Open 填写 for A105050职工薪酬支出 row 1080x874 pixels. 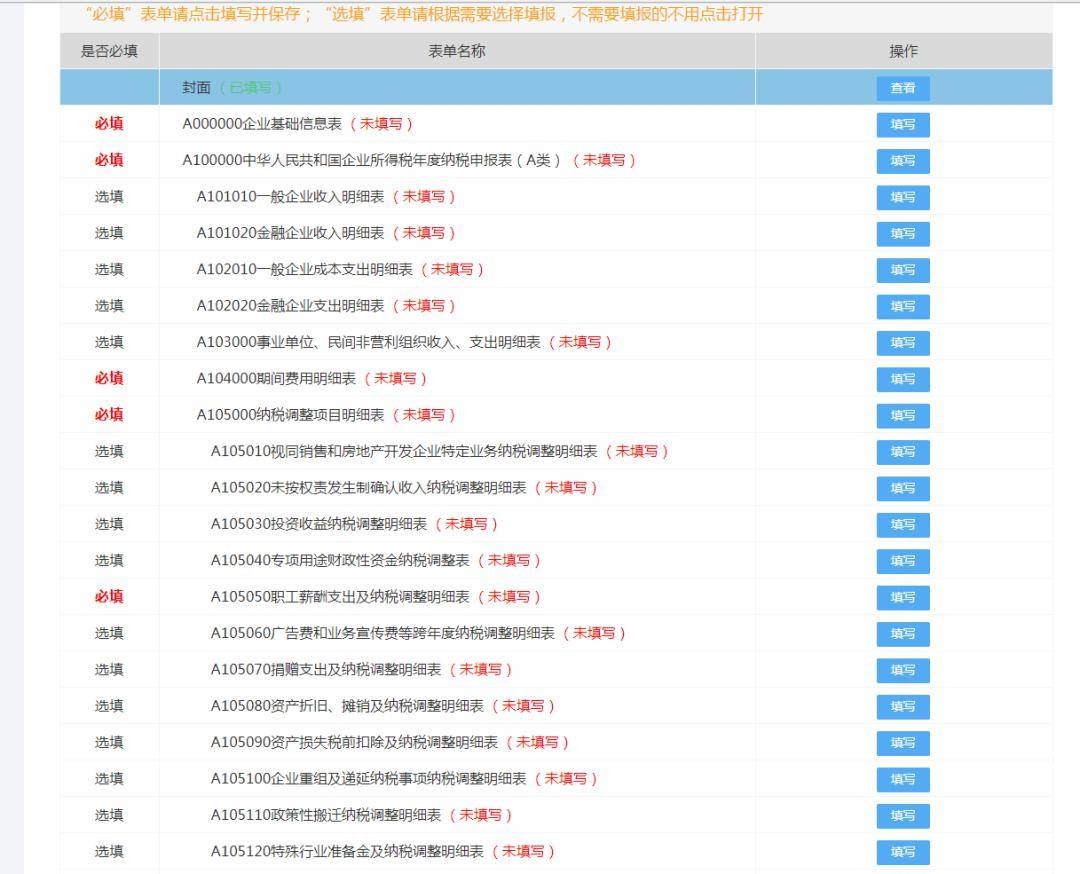[903, 597]
